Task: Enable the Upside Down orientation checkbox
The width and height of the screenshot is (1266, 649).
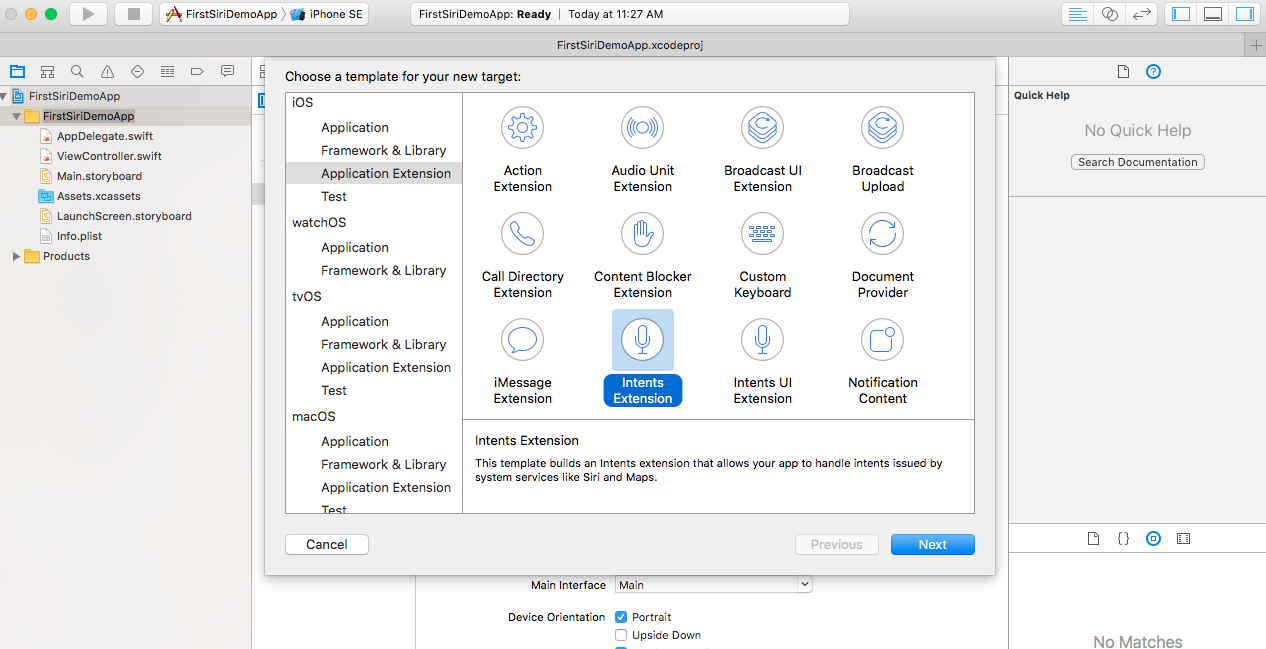Action: click(621, 635)
